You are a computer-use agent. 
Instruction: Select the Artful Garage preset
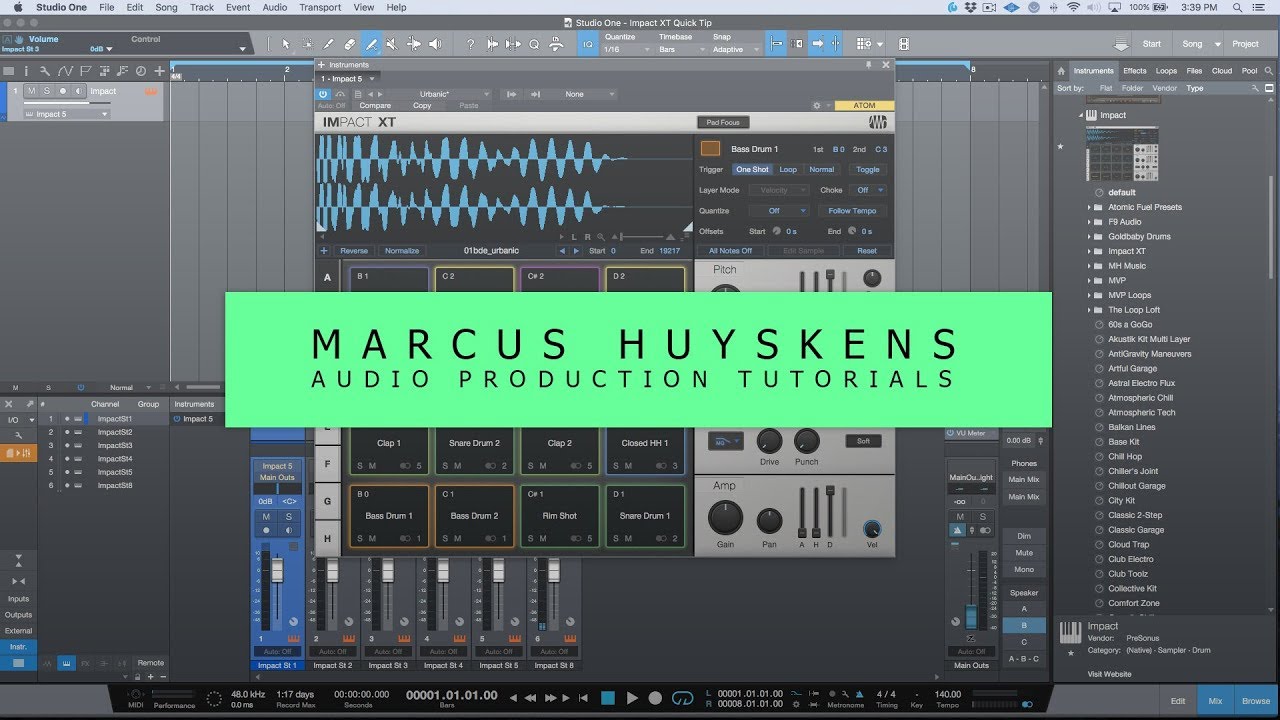(1132, 369)
